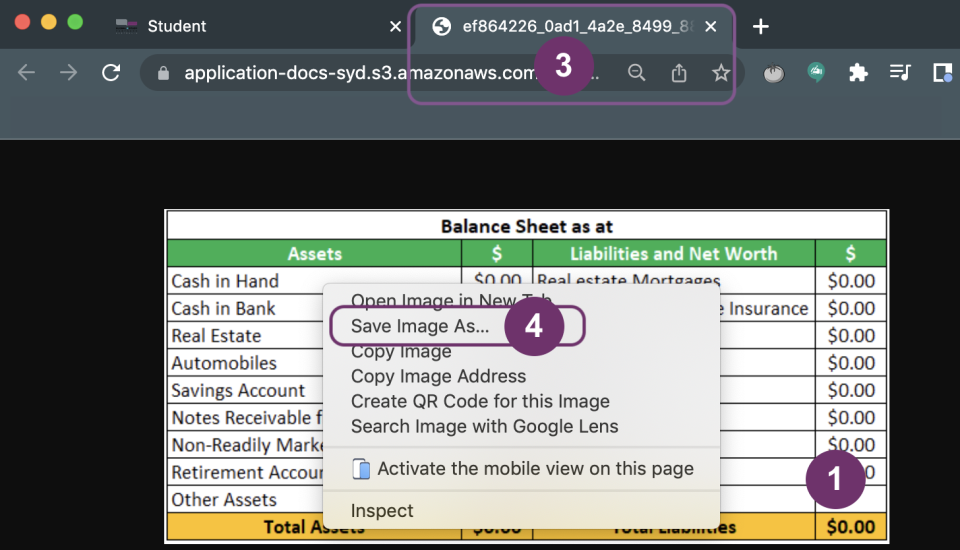Open the media controls playlist icon

tap(900, 73)
